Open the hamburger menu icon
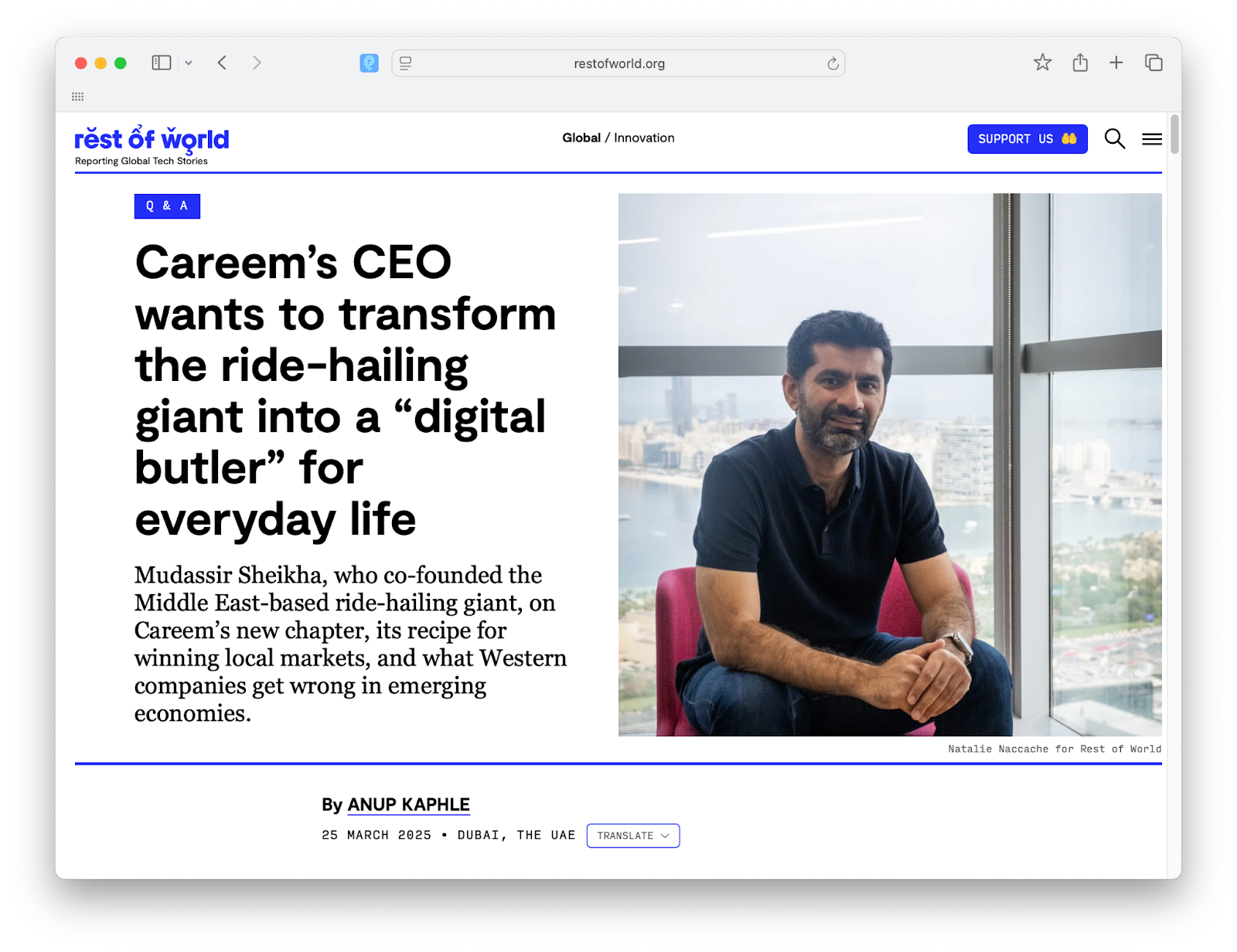The image size is (1237, 952). [x=1152, y=139]
